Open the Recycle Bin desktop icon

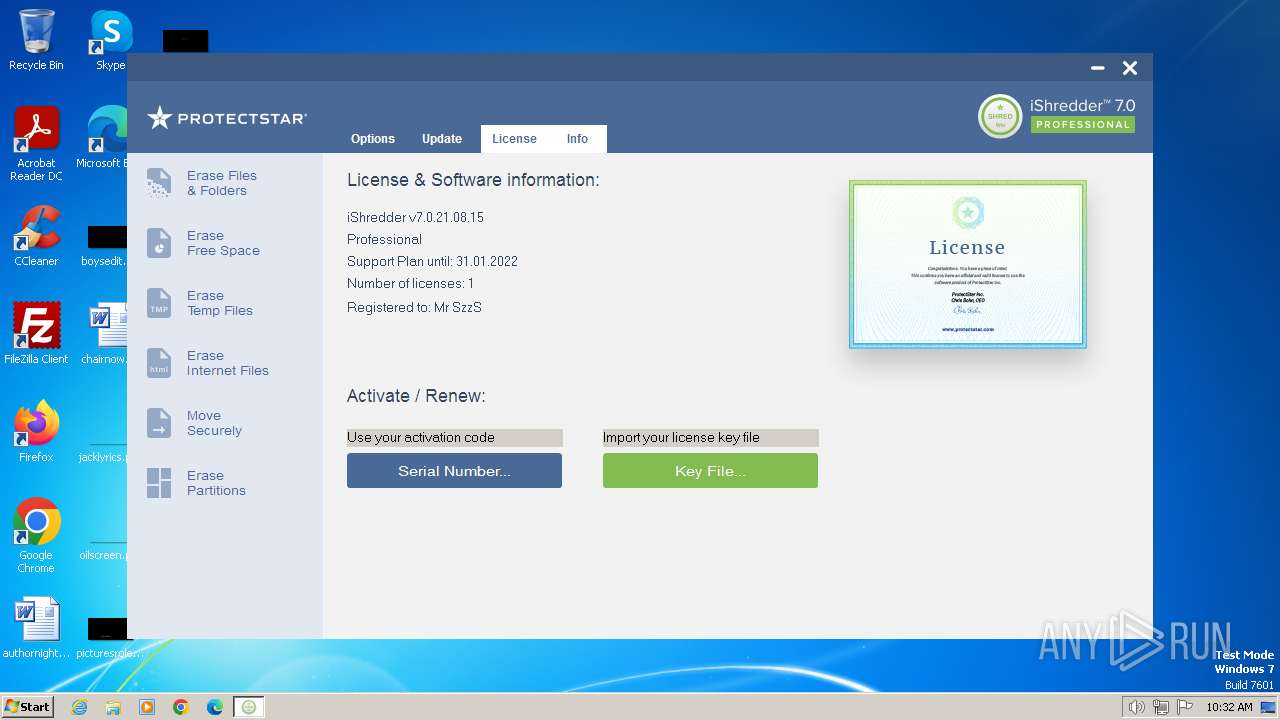[x=36, y=40]
